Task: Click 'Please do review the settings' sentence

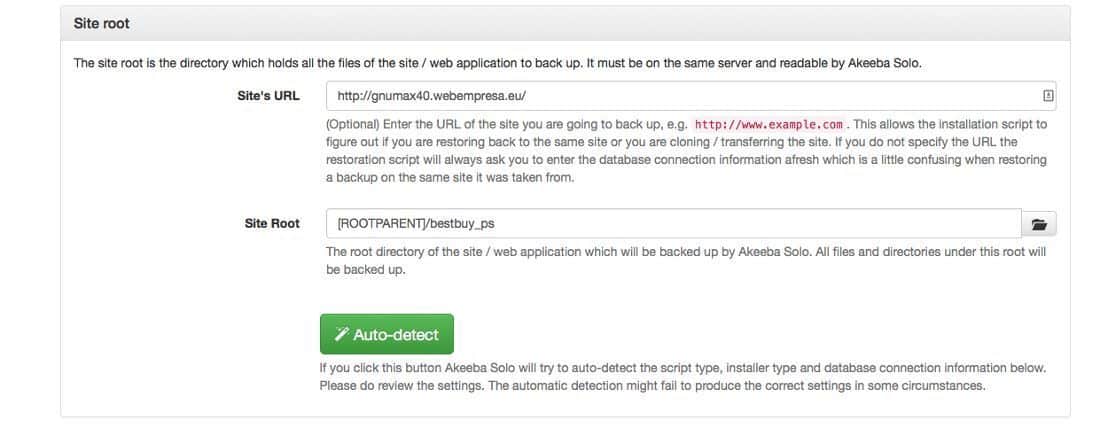Action: pyautogui.click(x=652, y=385)
